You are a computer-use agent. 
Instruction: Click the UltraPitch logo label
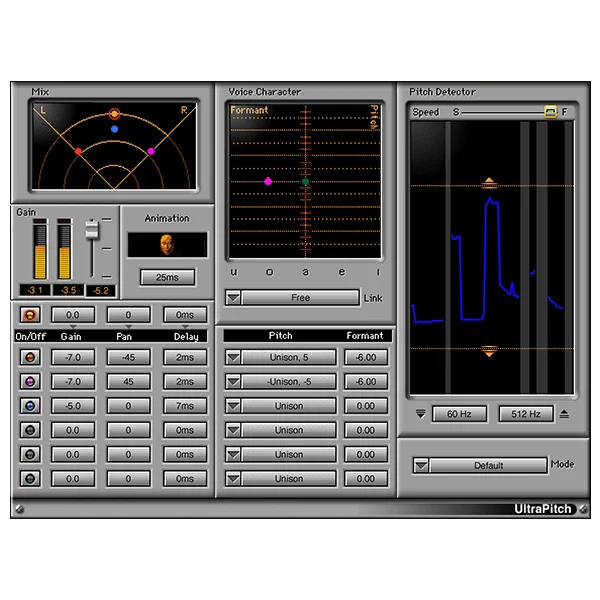coord(543,509)
